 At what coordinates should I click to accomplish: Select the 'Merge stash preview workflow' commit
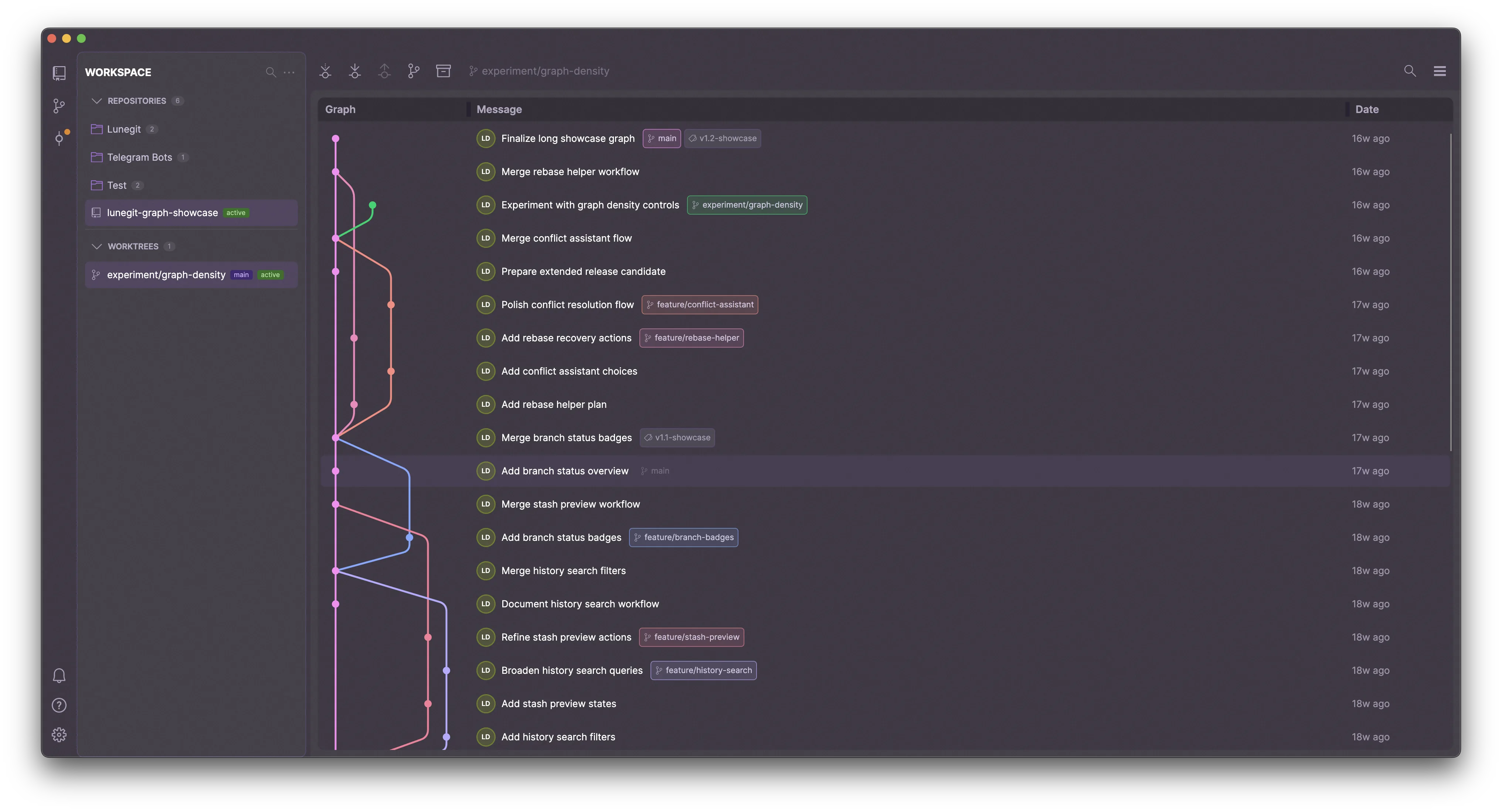[885, 504]
